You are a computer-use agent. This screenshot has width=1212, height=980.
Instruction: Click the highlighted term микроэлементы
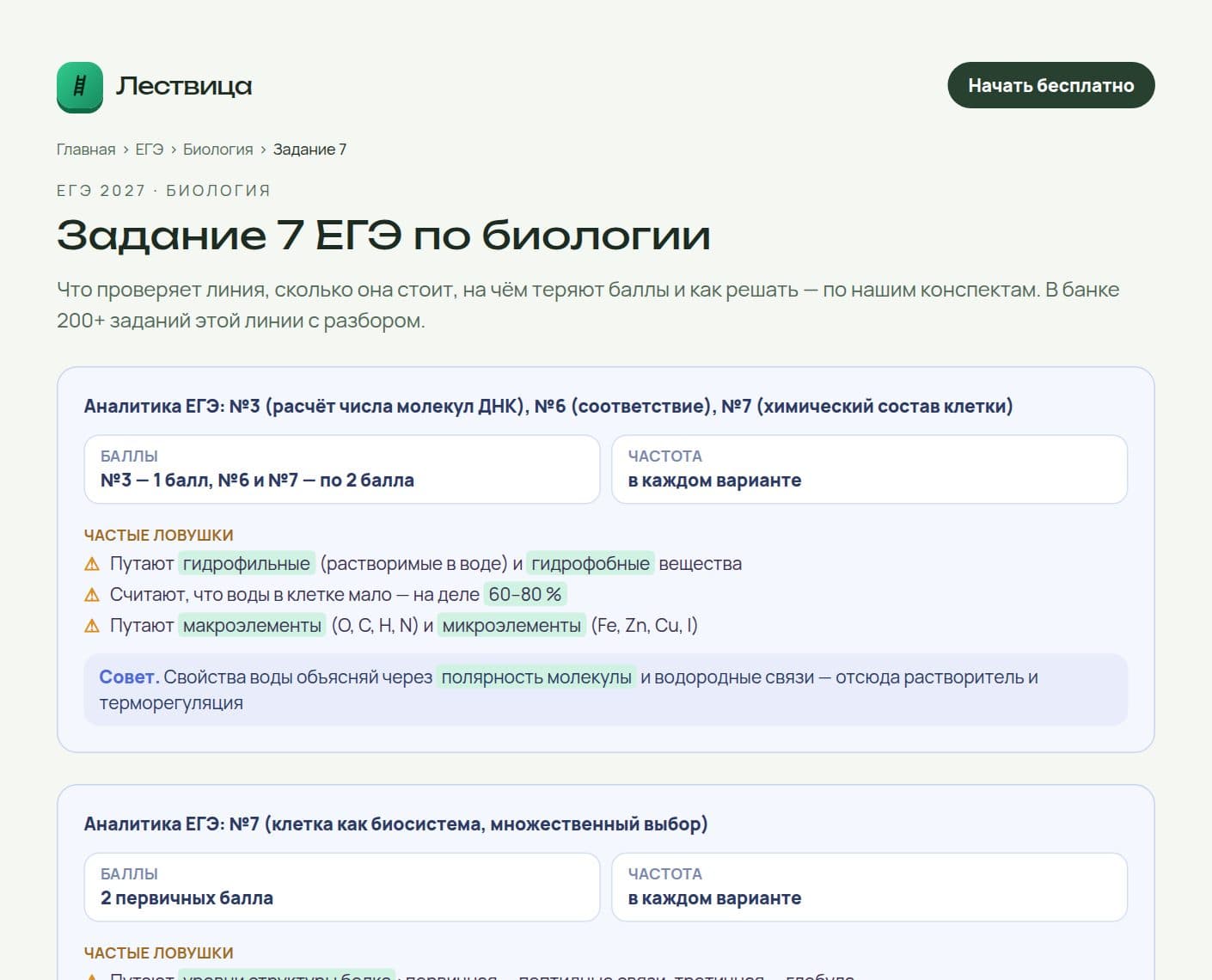coord(511,626)
